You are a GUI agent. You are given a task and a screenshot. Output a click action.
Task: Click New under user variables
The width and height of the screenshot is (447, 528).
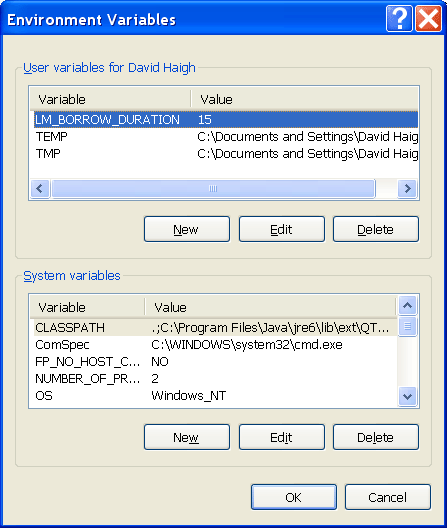point(187,229)
